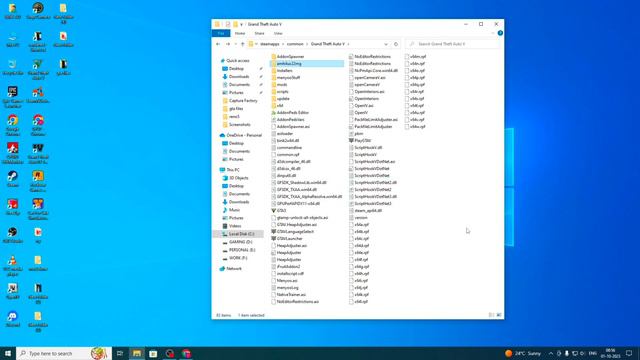Image resolution: width=640 pixels, height=360 pixels.
Task: Open Steam desktop shortcut
Action: pyautogui.click(x=13, y=179)
